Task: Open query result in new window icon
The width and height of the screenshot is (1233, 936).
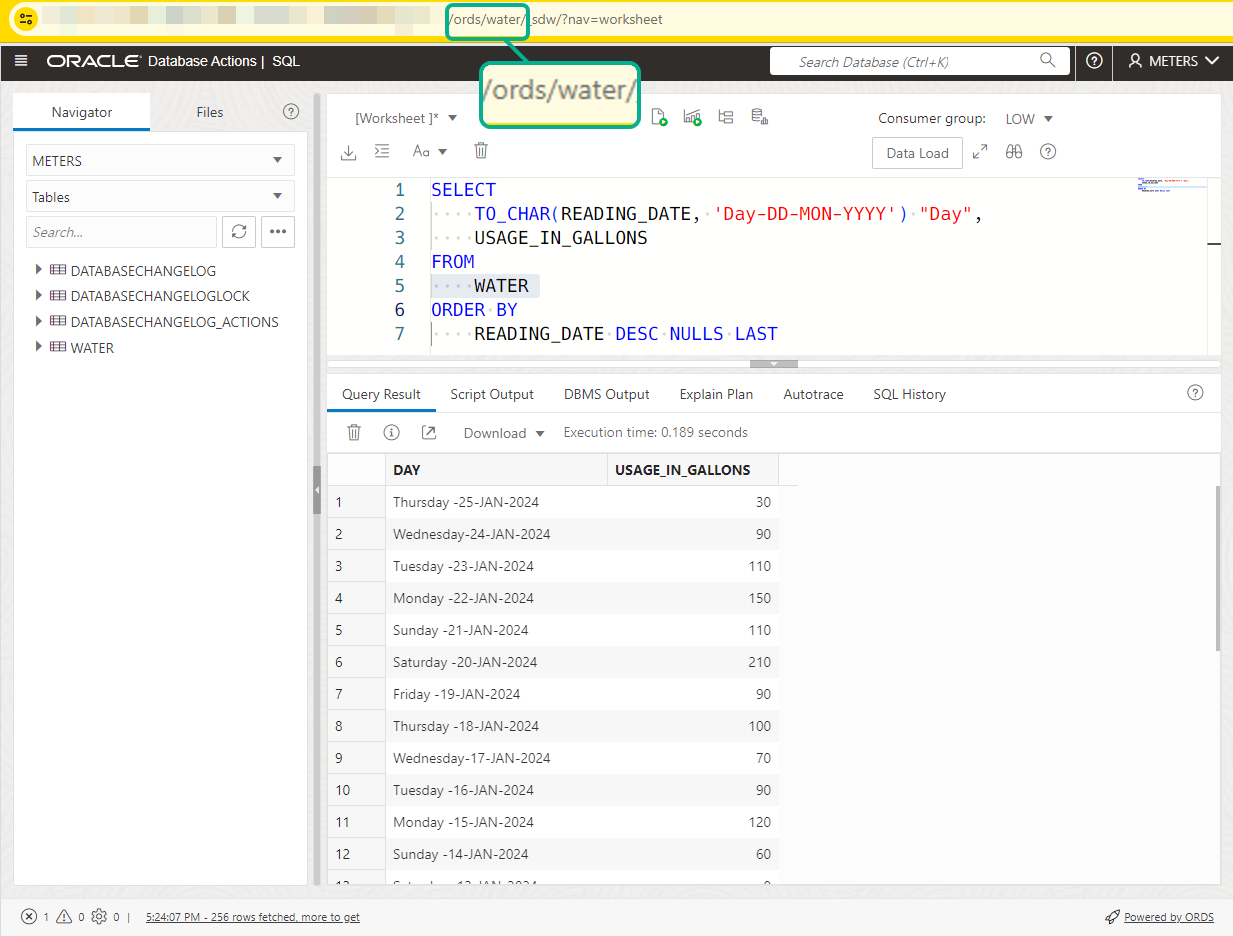Action: [x=429, y=432]
